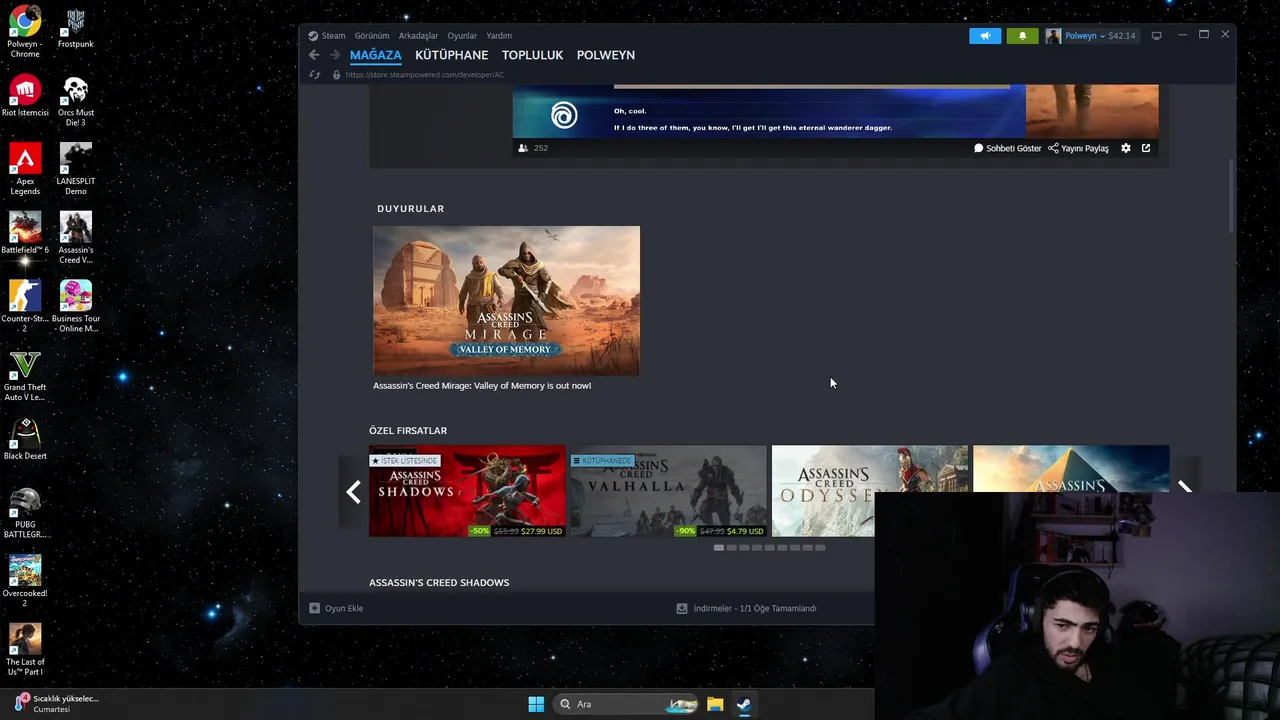
Task: Open Assassin's Creed Origins pyramid card
Action: [x=1071, y=468]
